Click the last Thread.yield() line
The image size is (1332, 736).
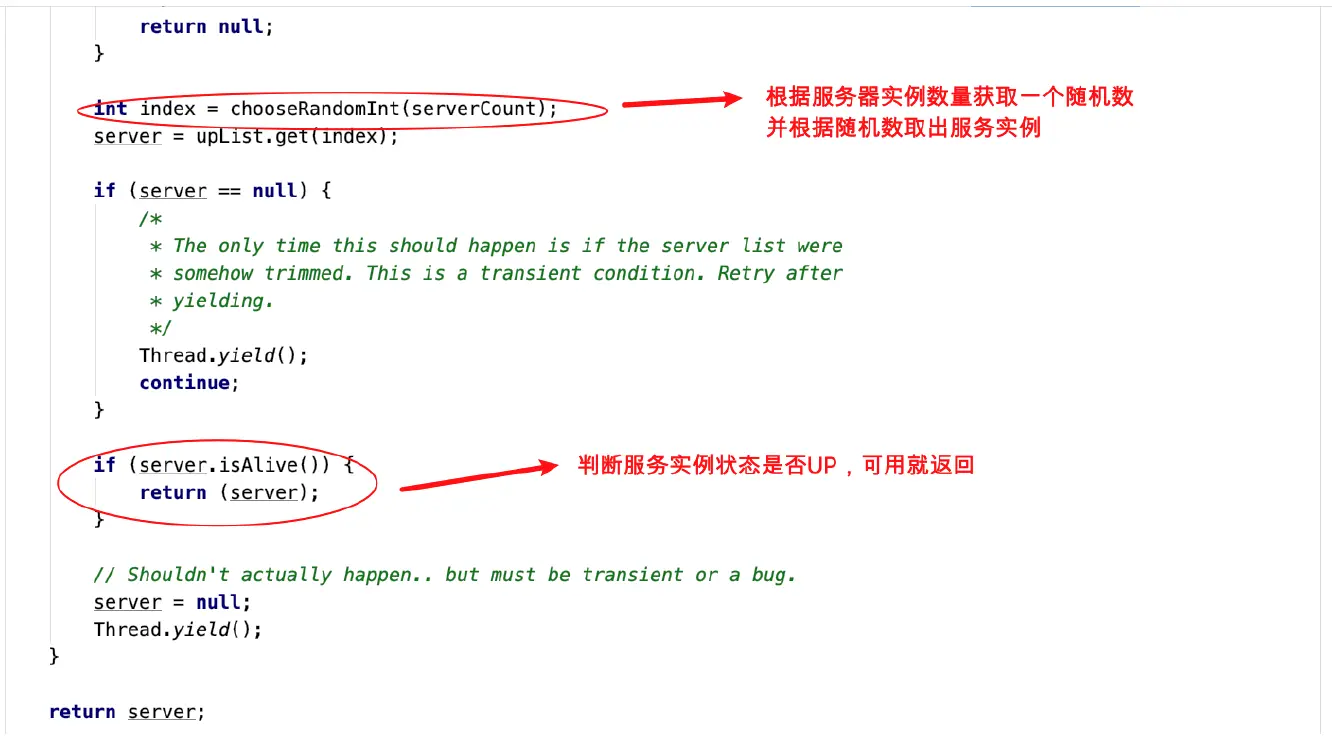178,629
